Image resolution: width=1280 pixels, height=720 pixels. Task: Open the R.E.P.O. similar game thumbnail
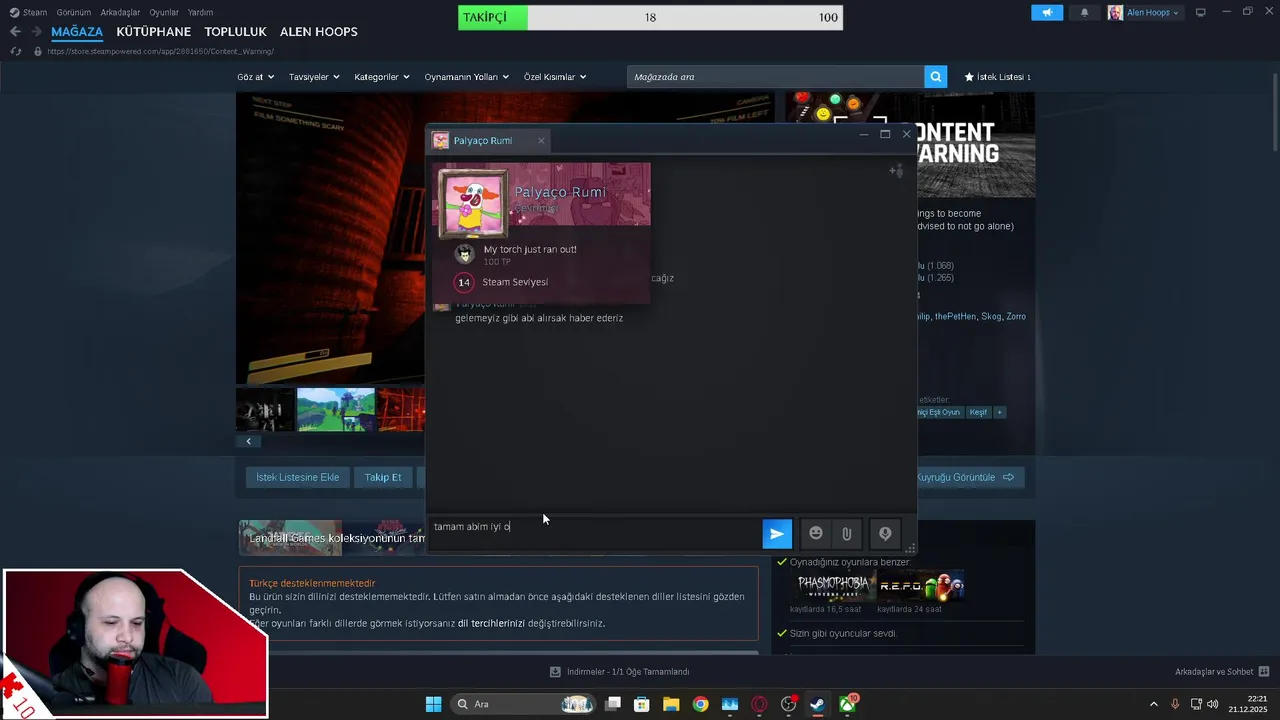921,586
